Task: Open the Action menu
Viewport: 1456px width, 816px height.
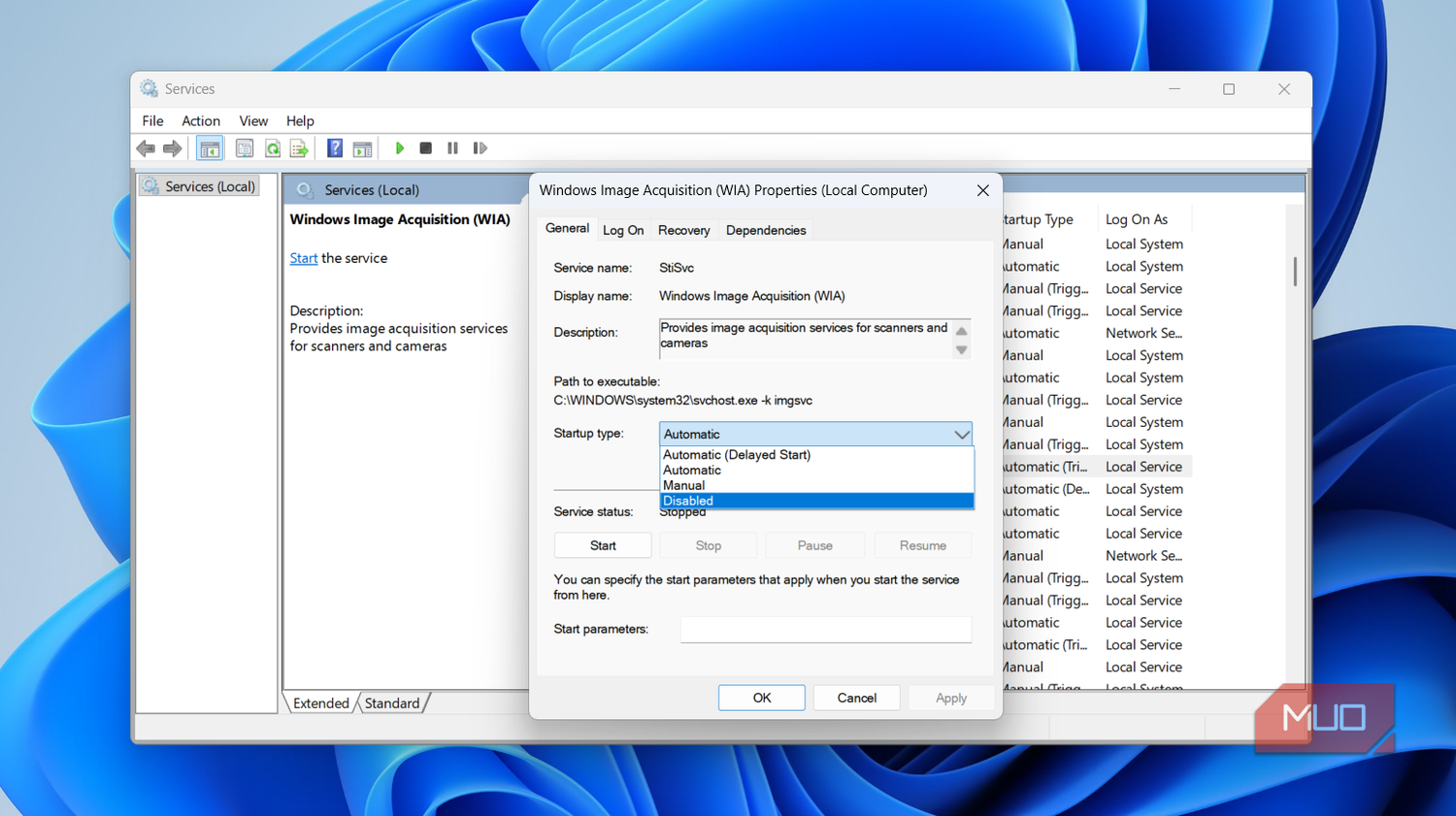Action: click(201, 121)
